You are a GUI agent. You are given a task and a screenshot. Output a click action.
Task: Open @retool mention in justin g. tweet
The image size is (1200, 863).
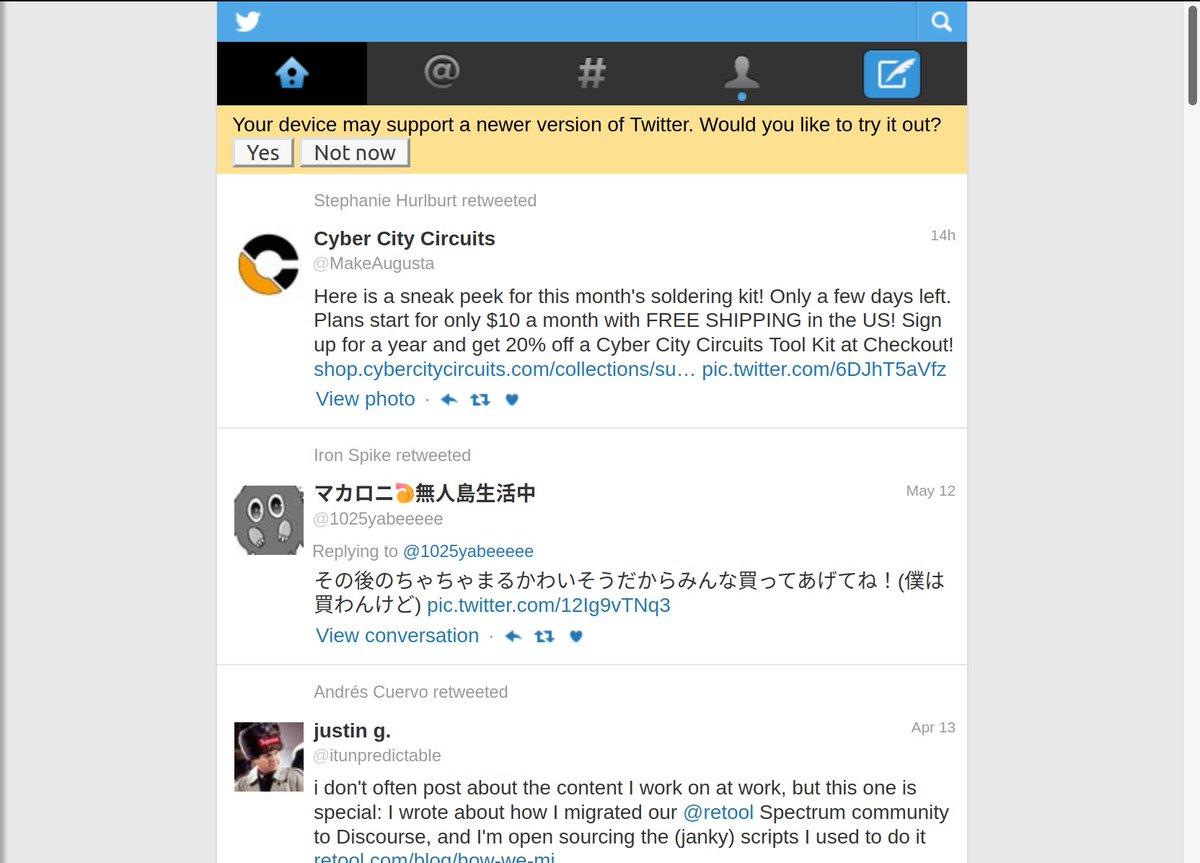[718, 812]
